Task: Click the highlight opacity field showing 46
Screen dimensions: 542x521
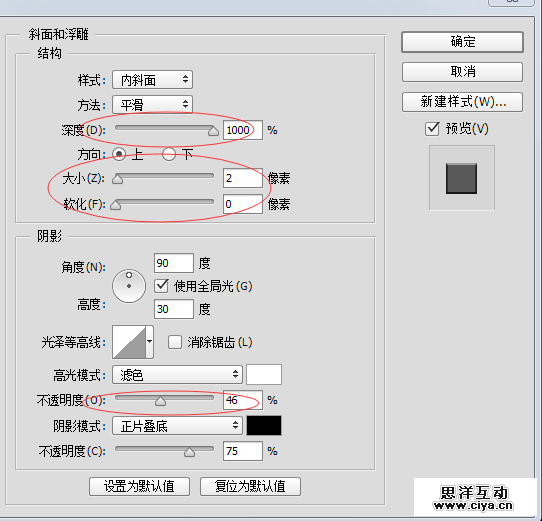Action: [x=243, y=400]
